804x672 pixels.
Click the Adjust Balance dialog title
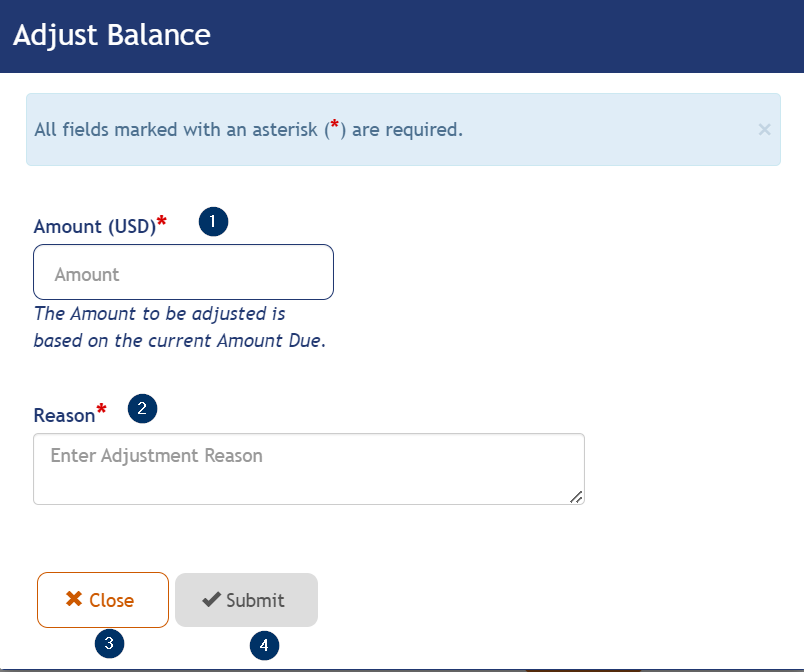[112, 35]
